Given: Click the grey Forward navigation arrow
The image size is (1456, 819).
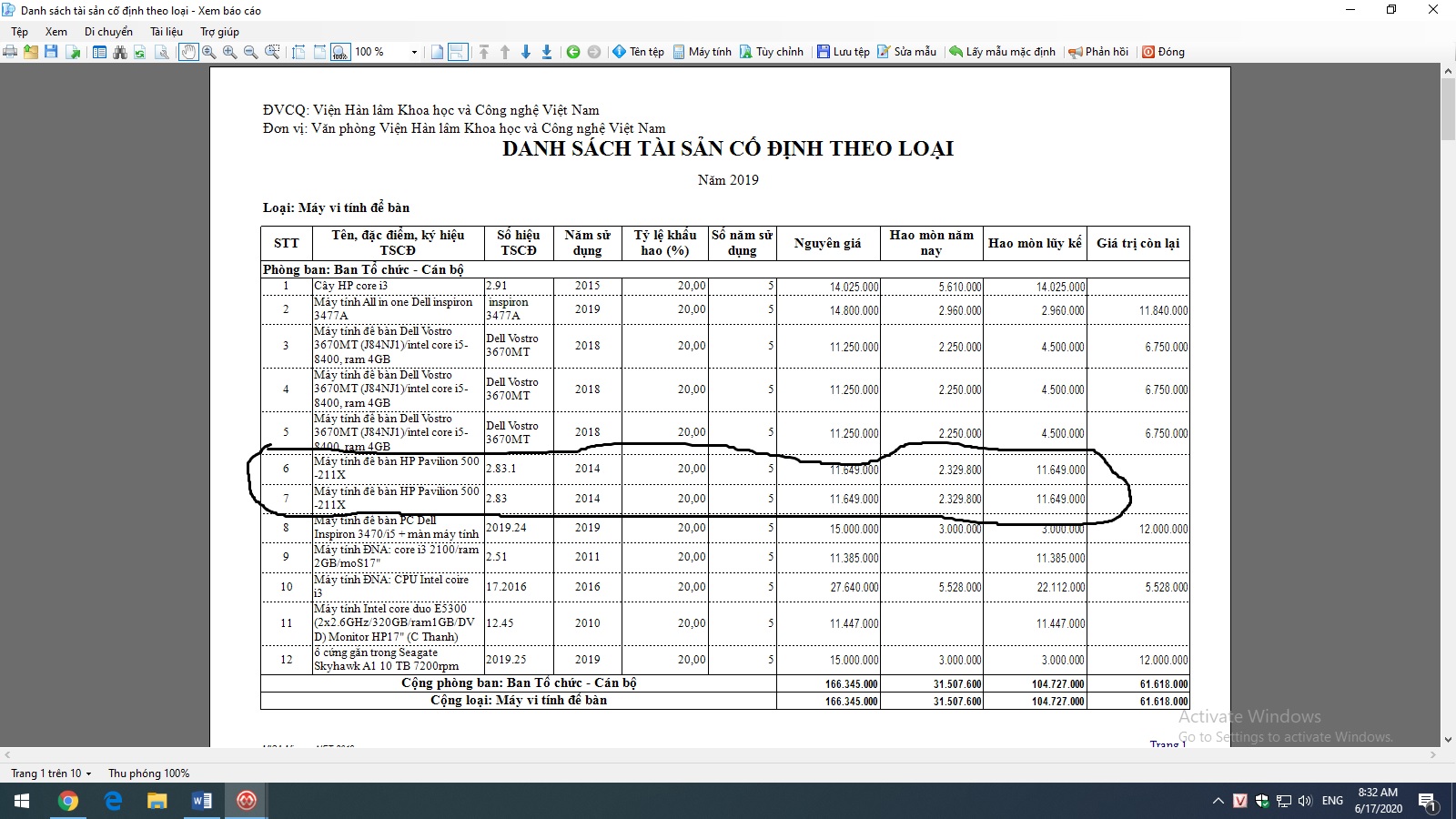Looking at the screenshot, I should (x=594, y=52).
